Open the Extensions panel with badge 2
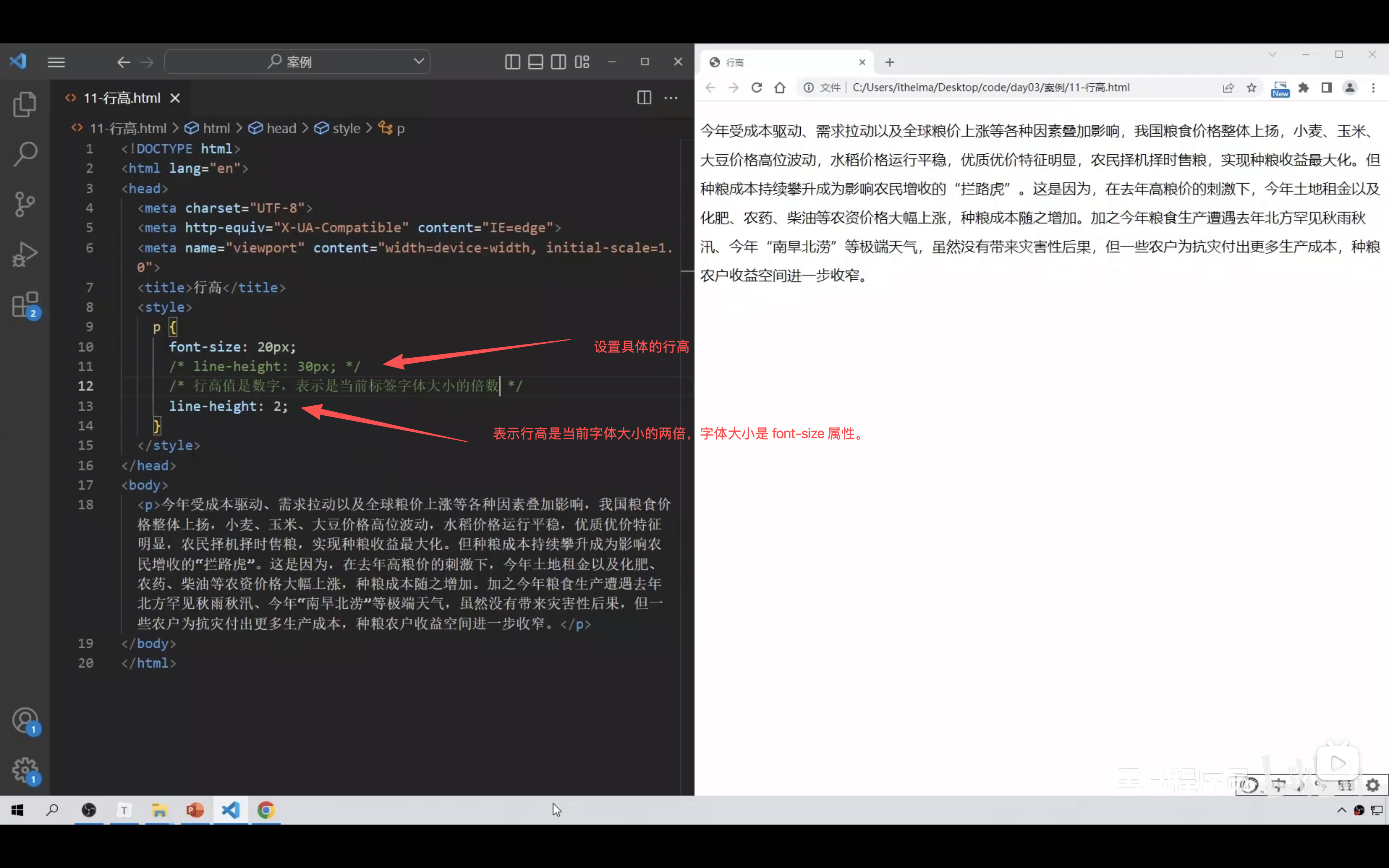 tap(26, 305)
